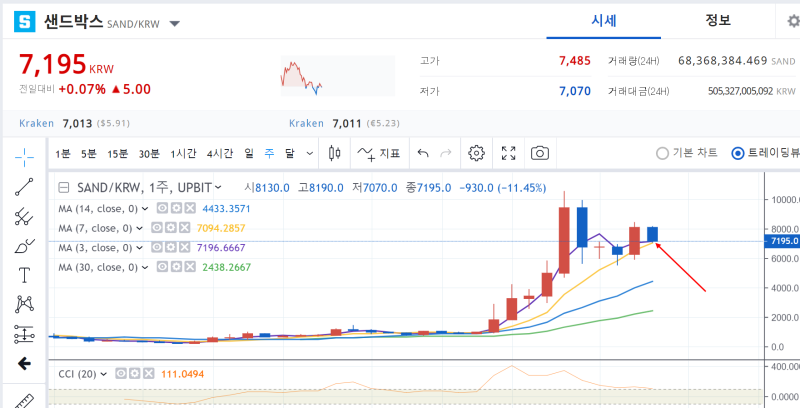Select 15분 timeframe

(x=117, y=154)
